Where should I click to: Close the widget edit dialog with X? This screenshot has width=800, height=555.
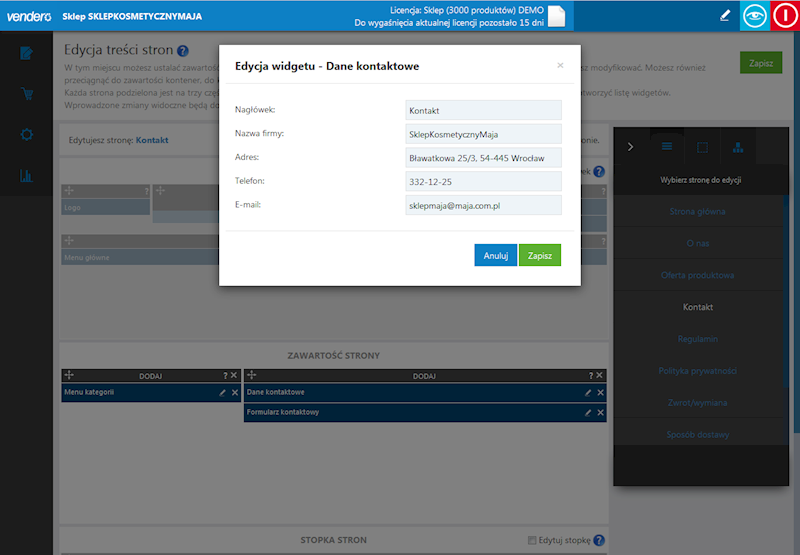pyautogui.click(x=560, y=66)
